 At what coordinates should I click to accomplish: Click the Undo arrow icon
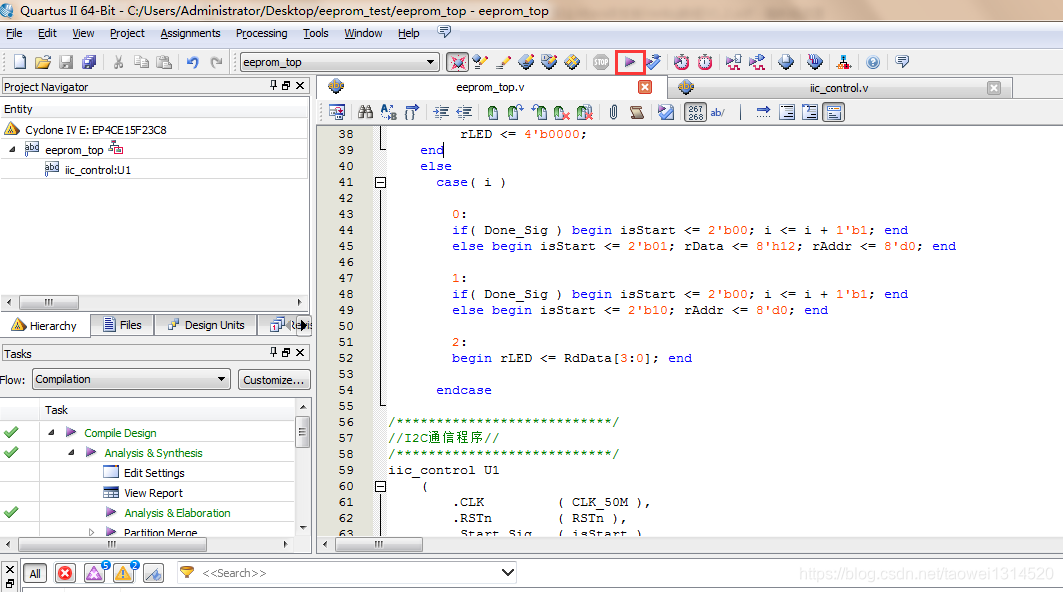point(193,62)
